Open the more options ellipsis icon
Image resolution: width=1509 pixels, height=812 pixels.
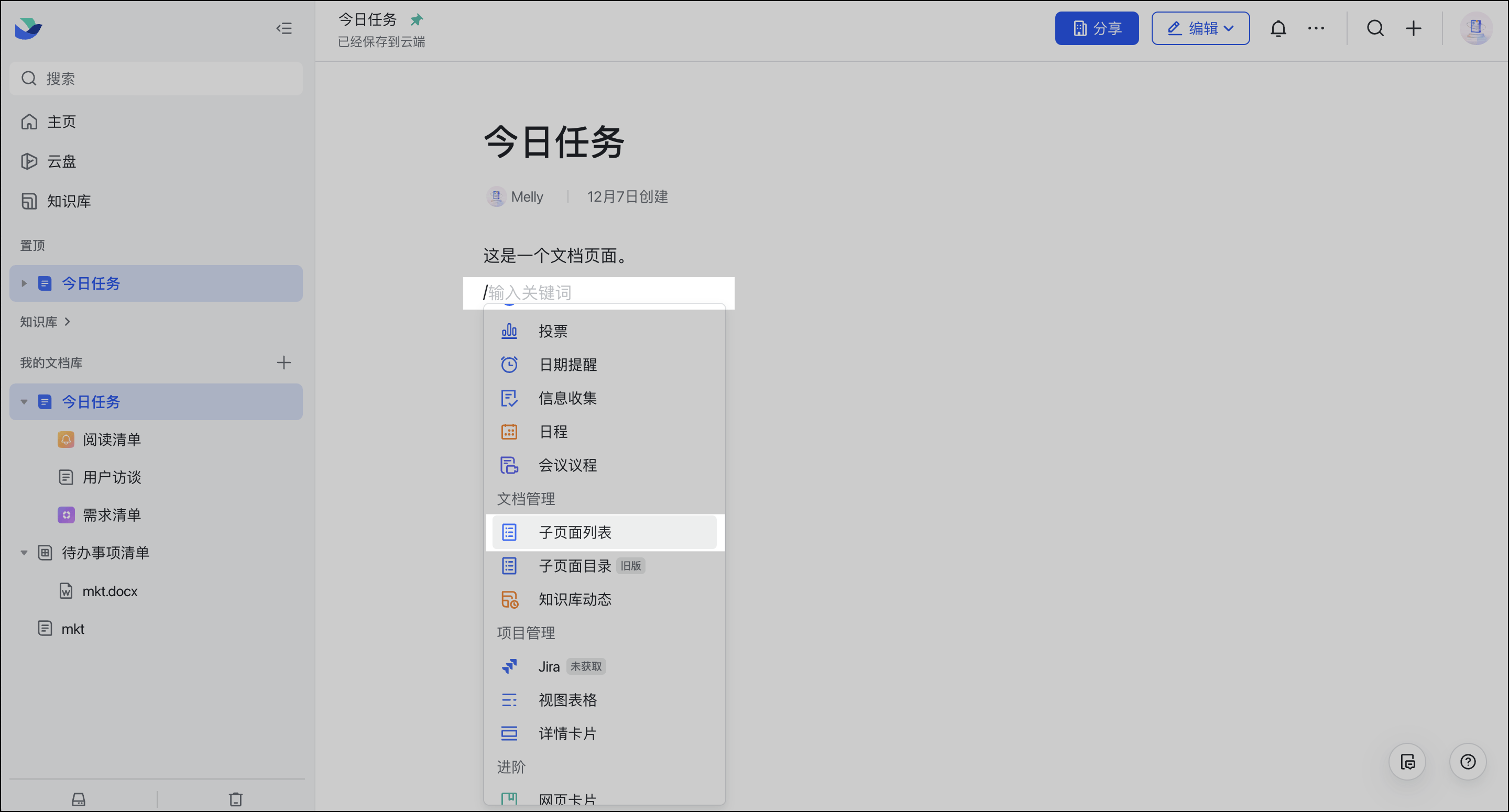(x=1316, y=28)
